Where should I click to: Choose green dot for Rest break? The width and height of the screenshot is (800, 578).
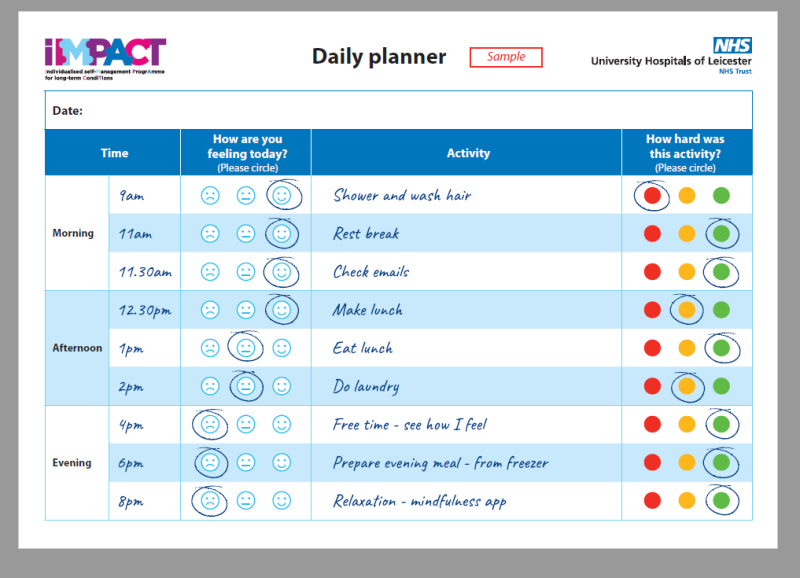point(721,234)
